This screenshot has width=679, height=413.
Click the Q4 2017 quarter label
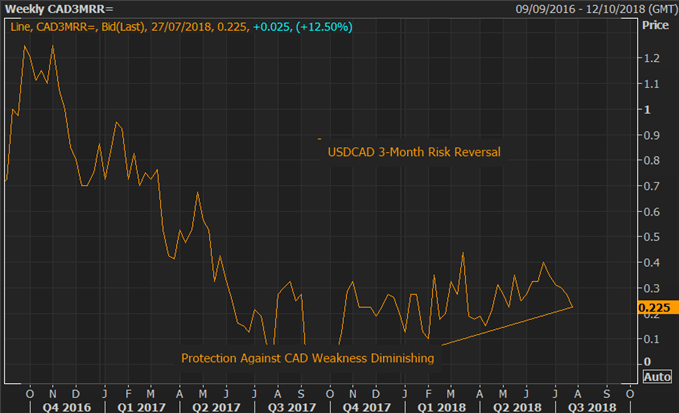(366, 407)
